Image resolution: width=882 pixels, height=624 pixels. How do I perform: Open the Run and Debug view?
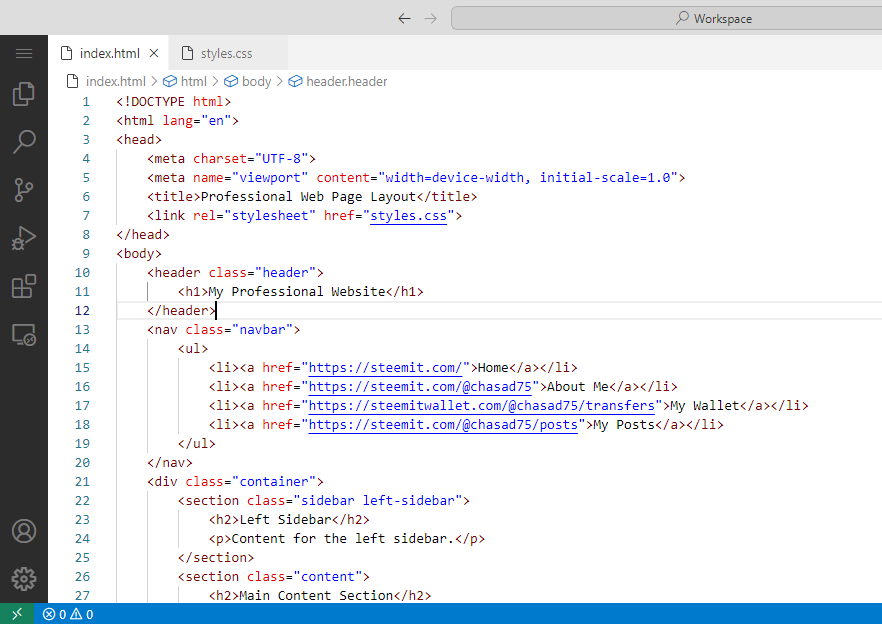tap(24, 238)
